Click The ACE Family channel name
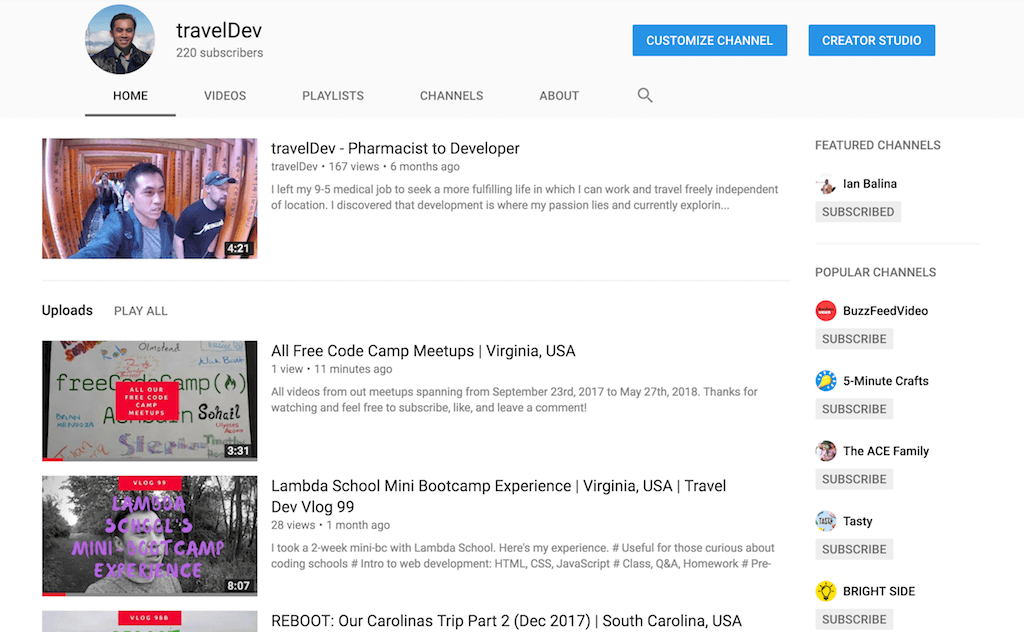Screen dimensions: 1024x632 pyautogui.click(x=886, y=450)
